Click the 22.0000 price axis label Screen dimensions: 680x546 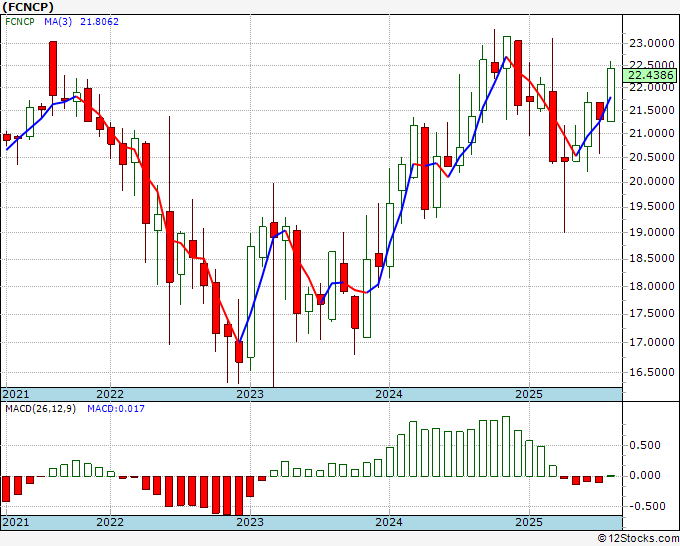tap(652, 88)
